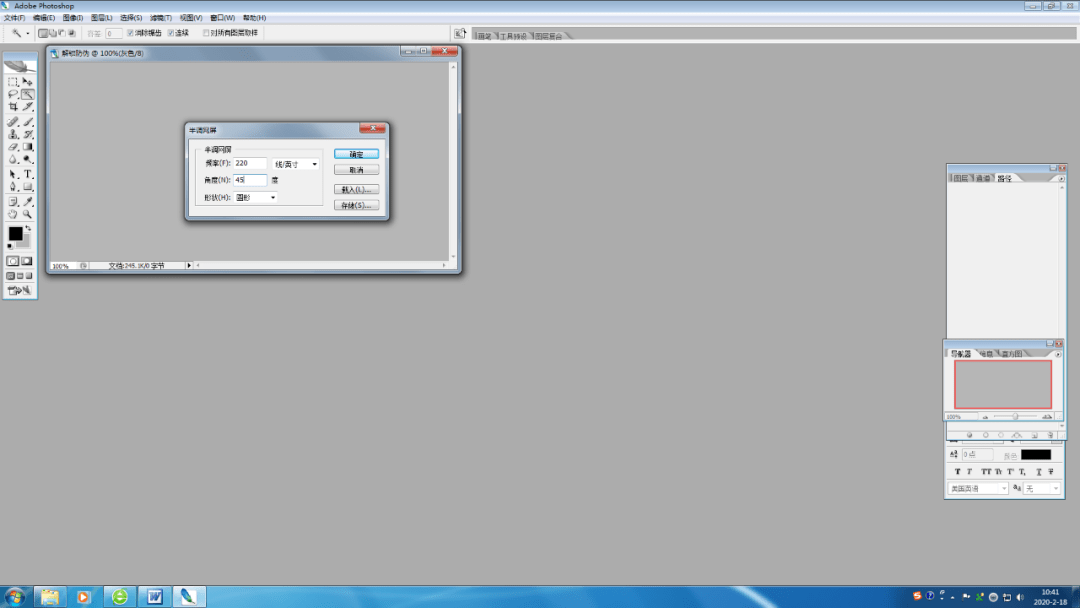Select the Hand tool

[13, 215]
